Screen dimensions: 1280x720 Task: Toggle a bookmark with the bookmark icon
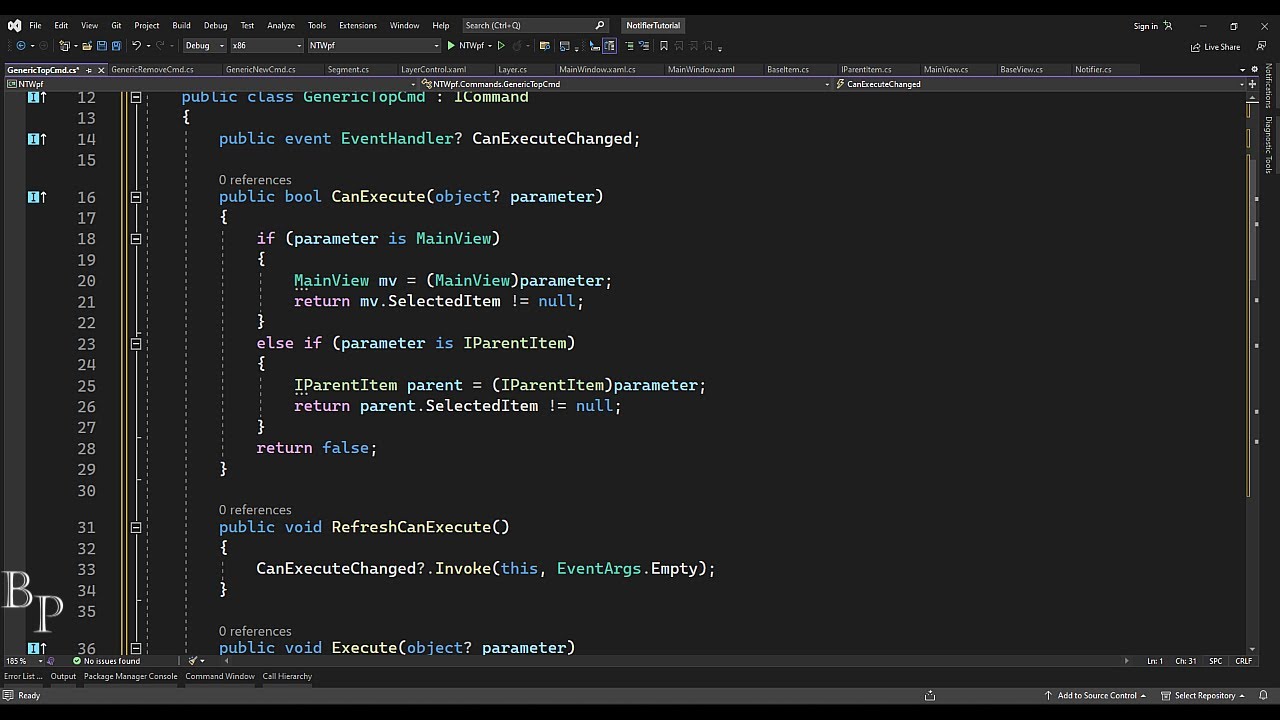(x=664, y=45)
